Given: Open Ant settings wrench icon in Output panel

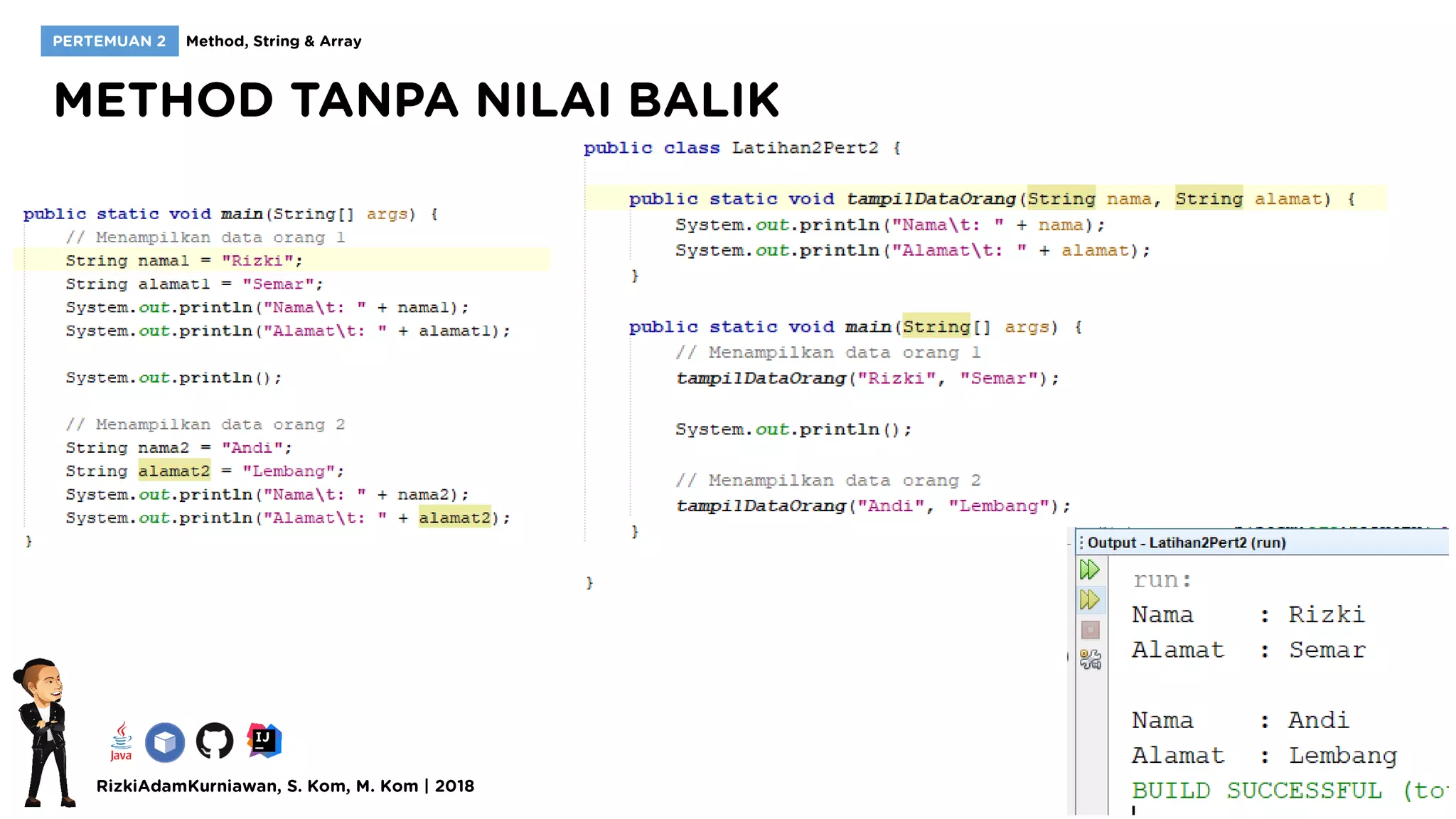Looking at the screenshot, I should coord(1090,660).
